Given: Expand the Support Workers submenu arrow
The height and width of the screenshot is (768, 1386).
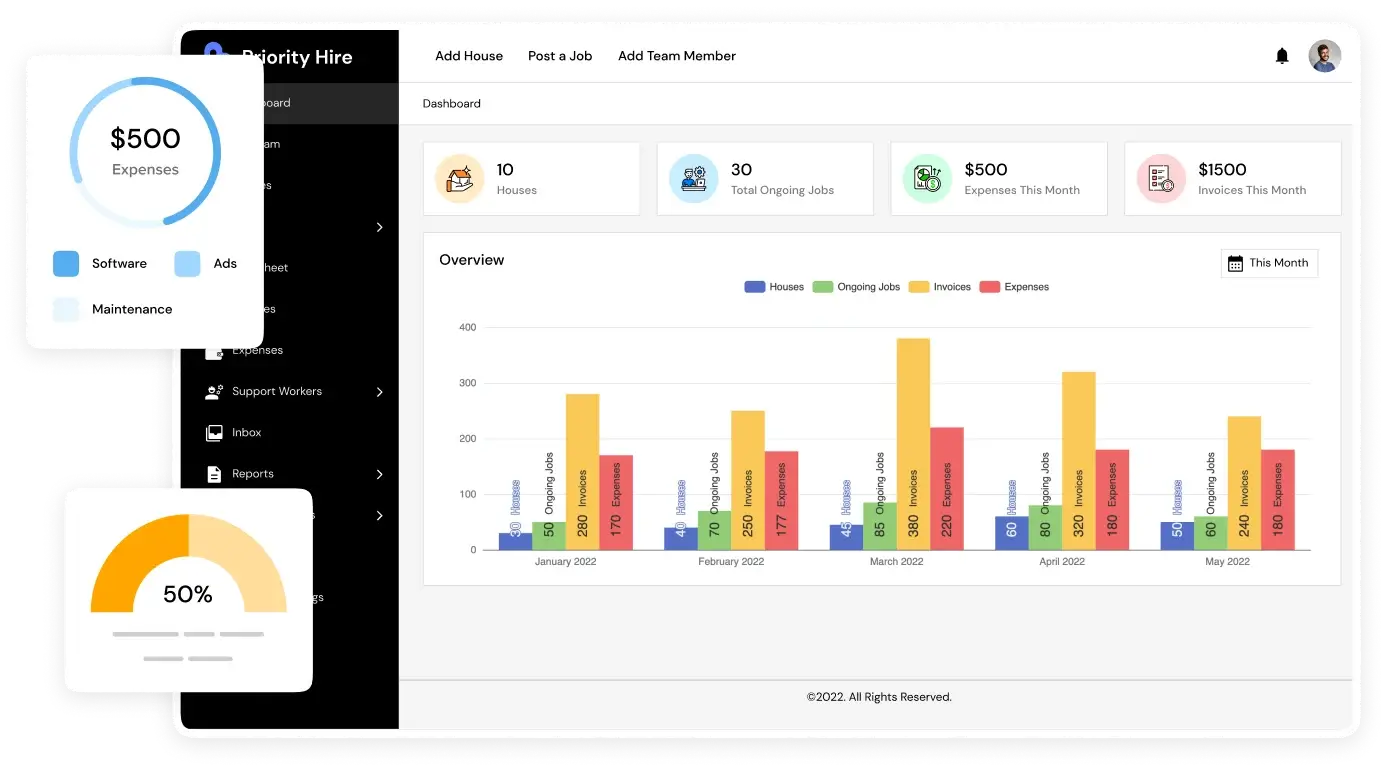Looking at the screenshot, I should pyautogui.click(x=379, y=392).
